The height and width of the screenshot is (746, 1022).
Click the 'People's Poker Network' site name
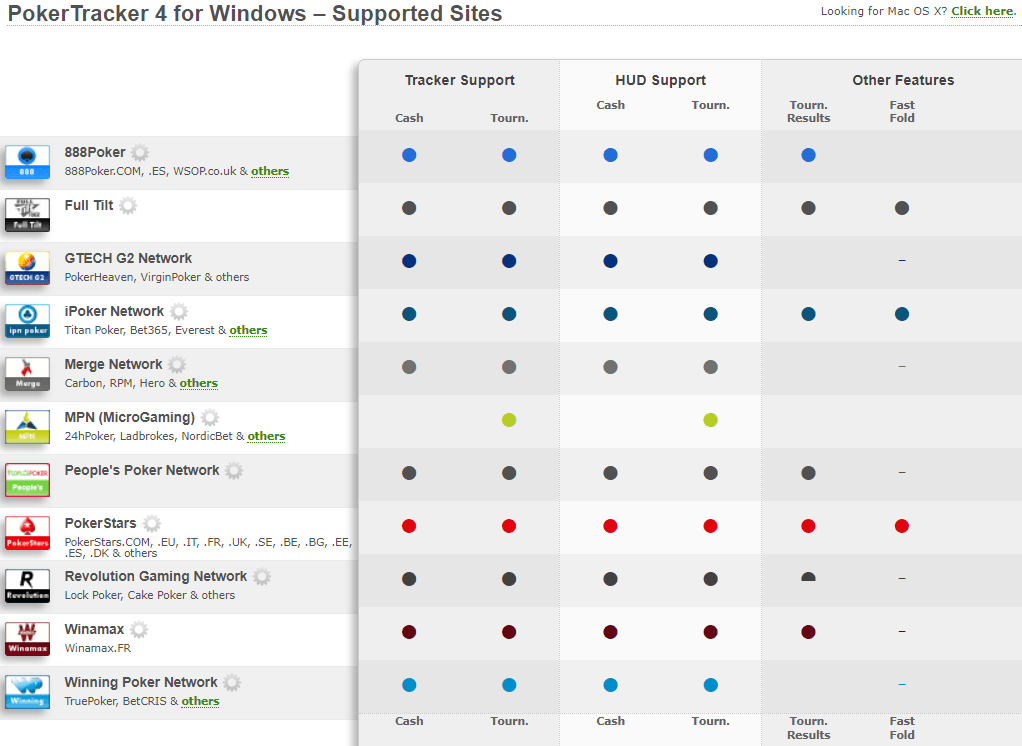click(x=141, y=470)
